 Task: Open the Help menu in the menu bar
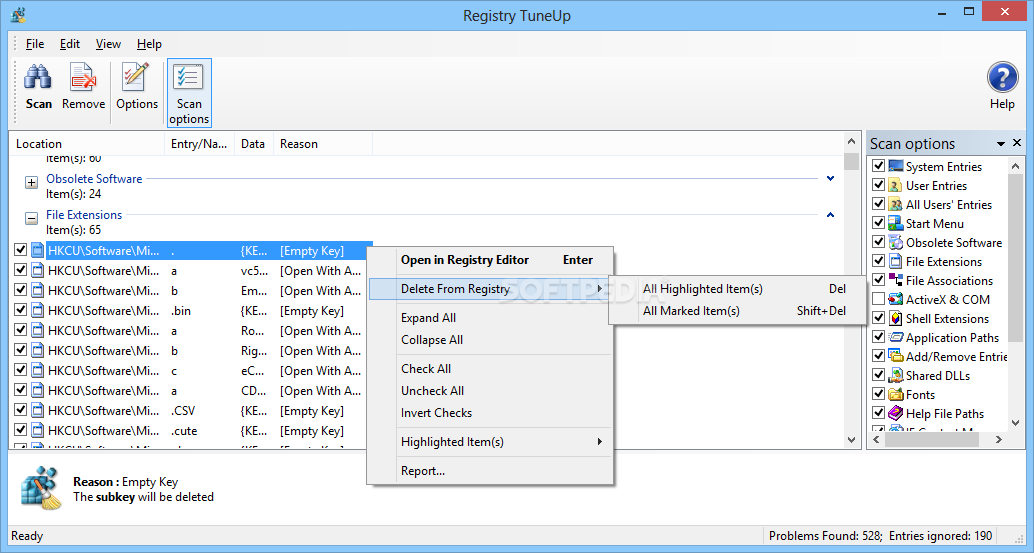point(149,44)
